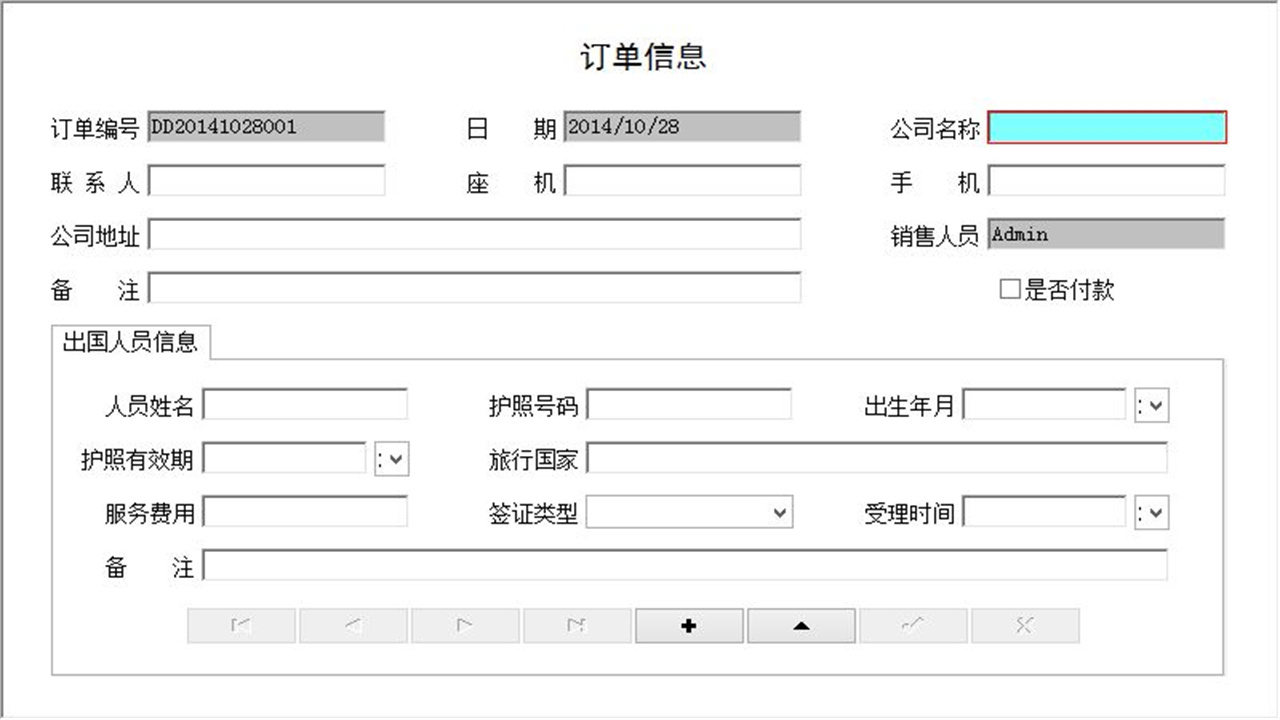Click the highlighted 公司名称 input field
Viewport: 1280px width, 720px height.
pos(1106,127)
